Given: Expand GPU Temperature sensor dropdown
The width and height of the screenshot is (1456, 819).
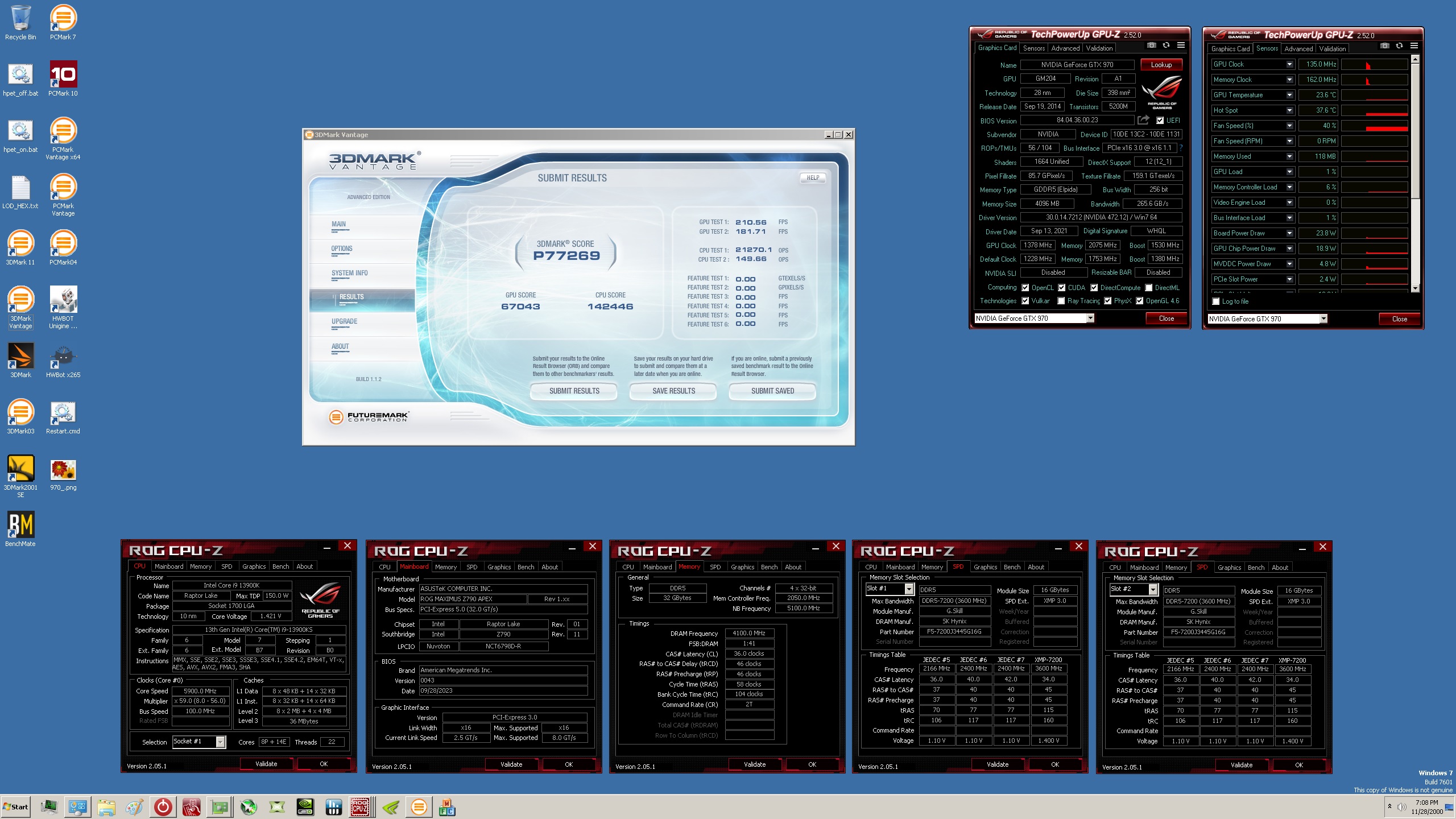Looking at the screenshot, I should [1289, 95].
